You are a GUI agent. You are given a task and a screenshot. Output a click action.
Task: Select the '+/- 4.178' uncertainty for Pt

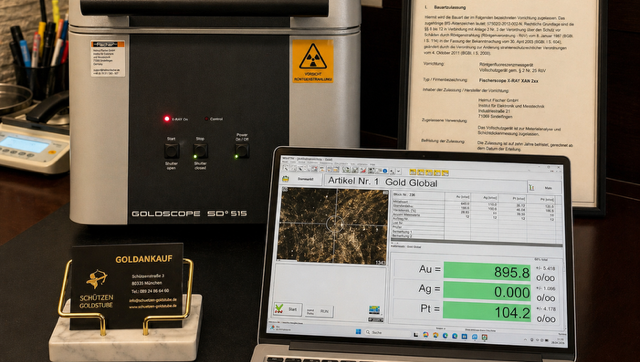(x=546, y=309)
